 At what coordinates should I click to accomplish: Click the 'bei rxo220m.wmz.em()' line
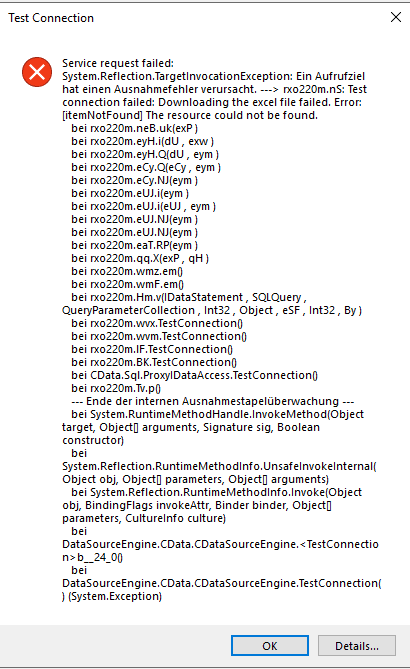[127, 271]
